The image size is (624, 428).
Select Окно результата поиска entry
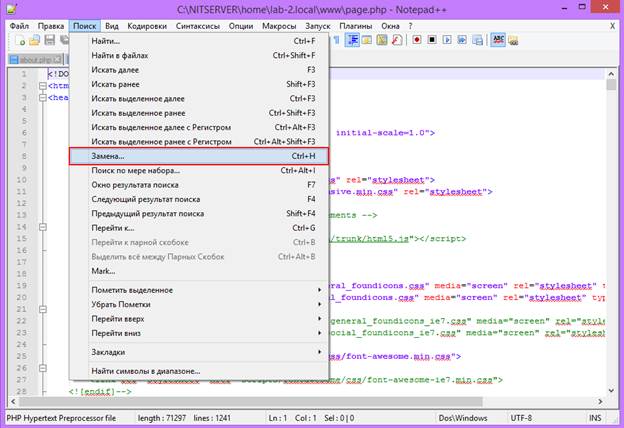(x=199, y=185)
